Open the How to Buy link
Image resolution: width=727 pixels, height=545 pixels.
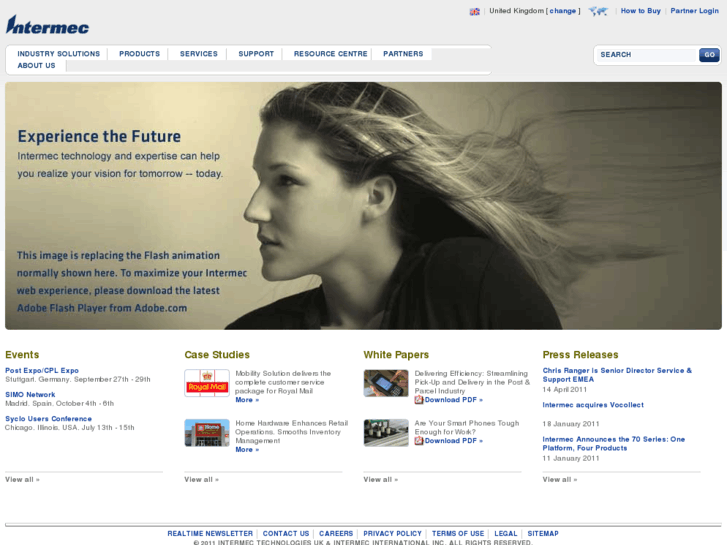(640, 11)
